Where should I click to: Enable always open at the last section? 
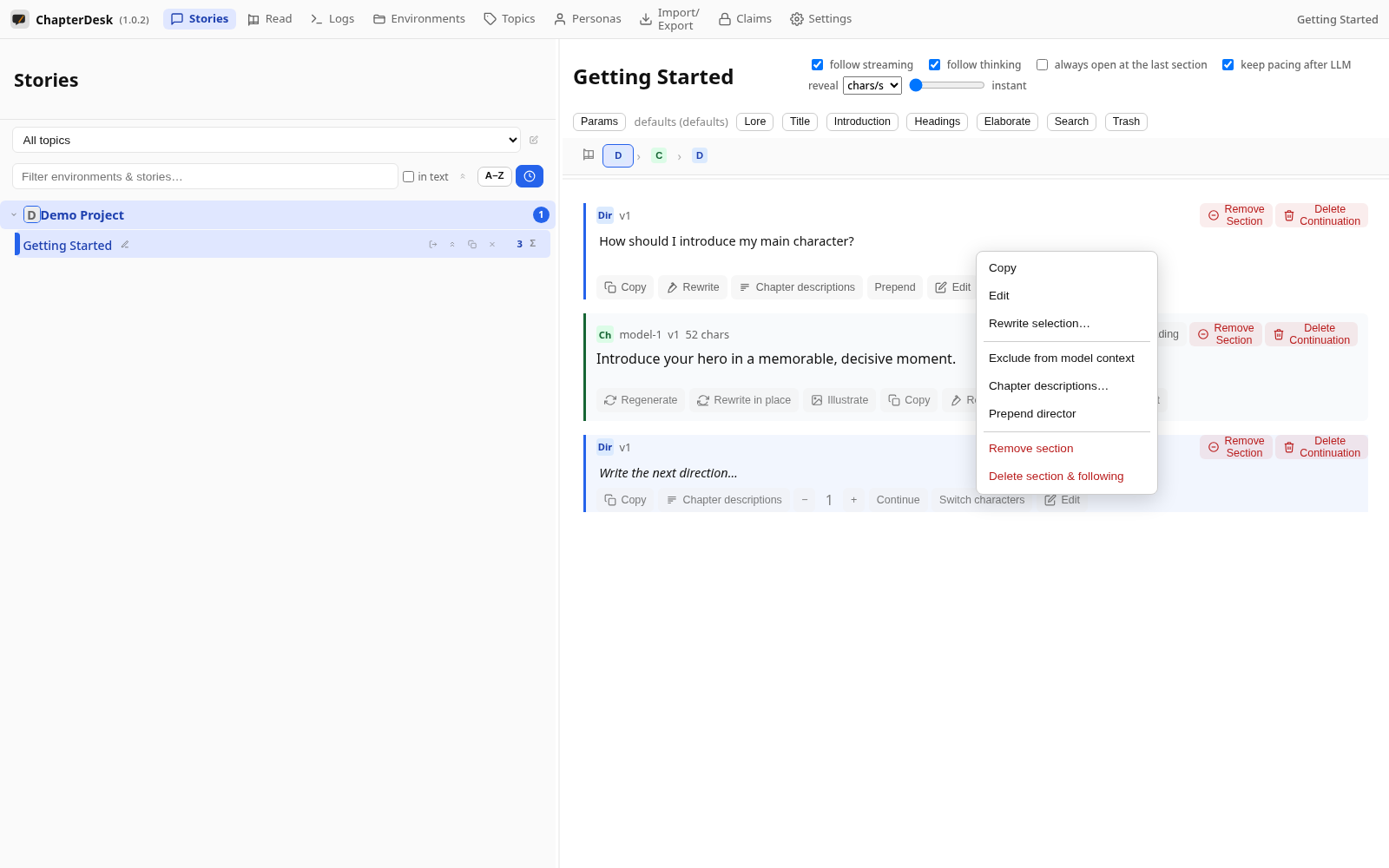point(1042,65)
